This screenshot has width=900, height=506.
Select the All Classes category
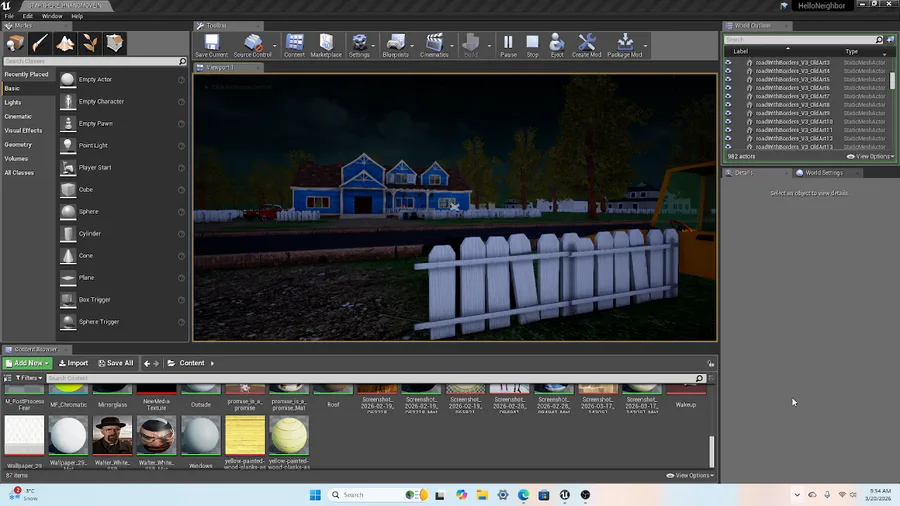[19, 173]
